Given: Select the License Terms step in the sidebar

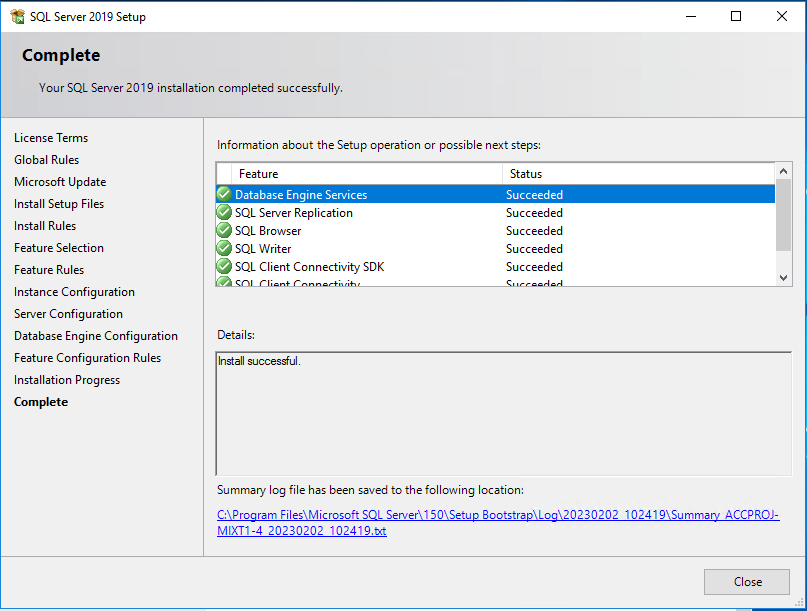Looking at the screenshot, I should (x=51, y=137).
